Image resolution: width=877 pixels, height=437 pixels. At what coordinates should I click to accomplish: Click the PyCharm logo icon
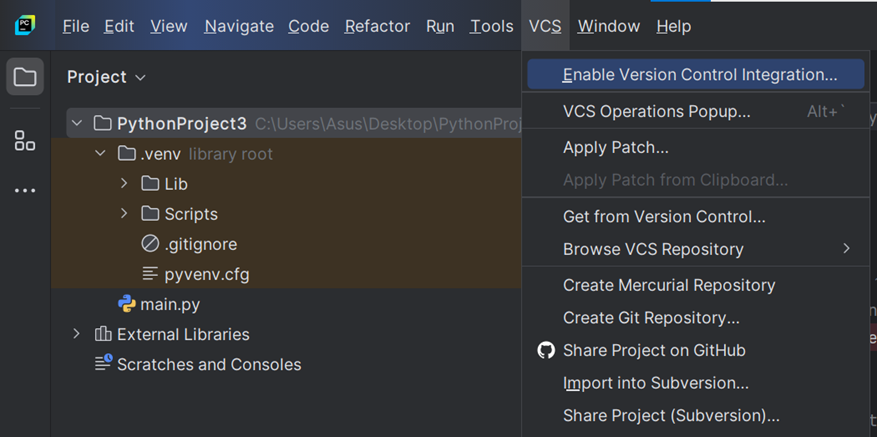tap(25, 26)
